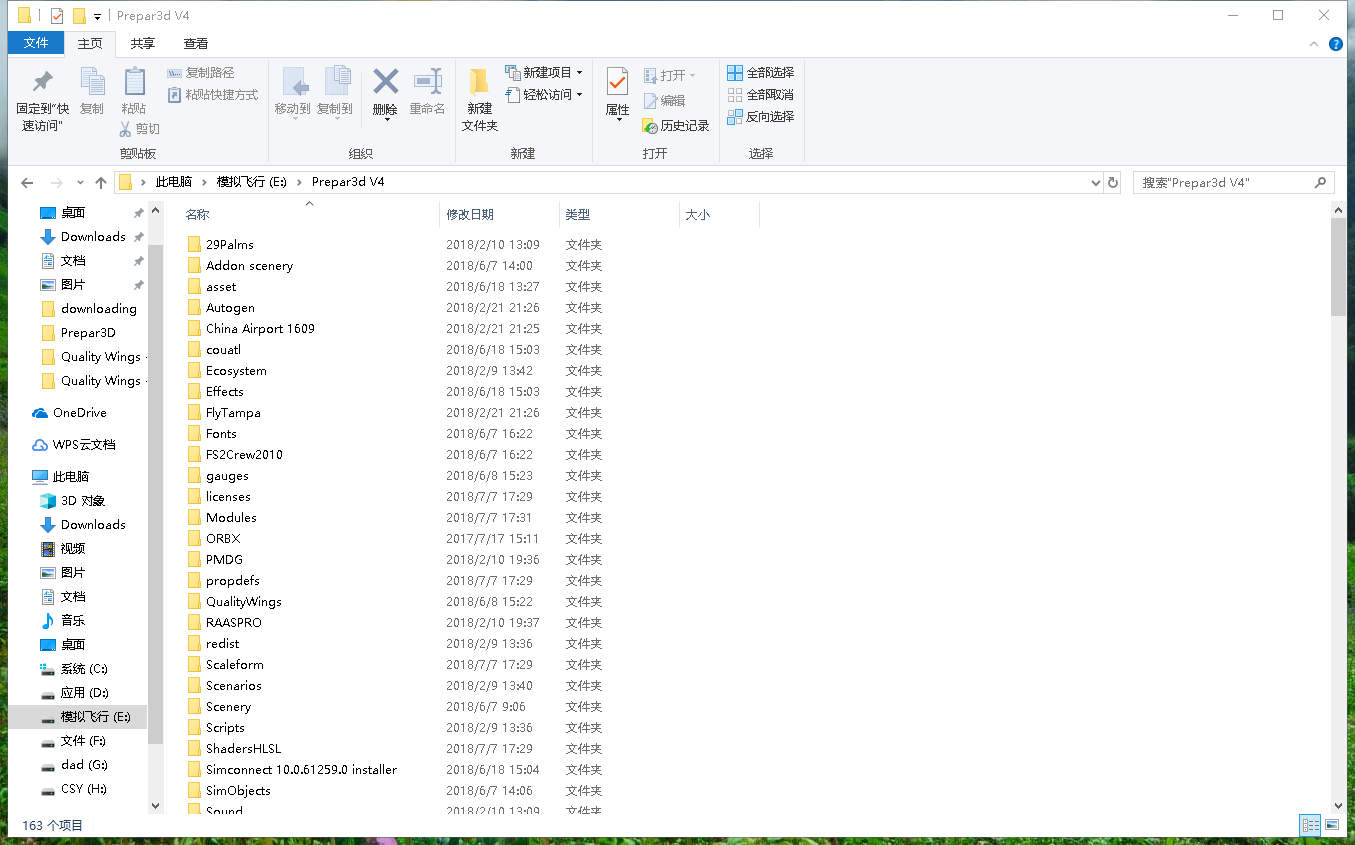This screenshot has width=1355, height=845.
Task: Click 模拟飞行 (E:) in the address breadcrumb
Action: 252,182
